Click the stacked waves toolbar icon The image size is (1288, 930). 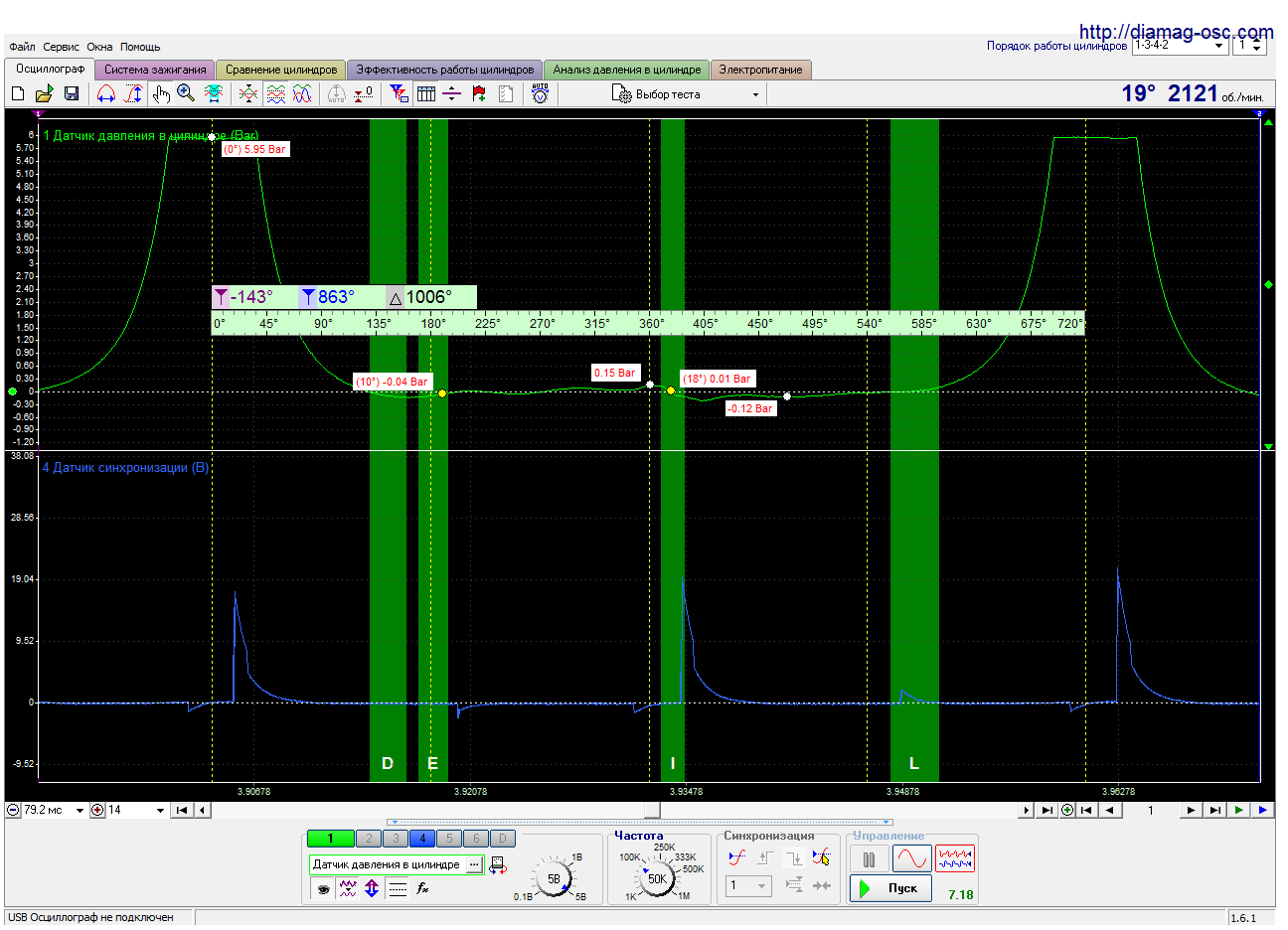(x=276, y=93)
